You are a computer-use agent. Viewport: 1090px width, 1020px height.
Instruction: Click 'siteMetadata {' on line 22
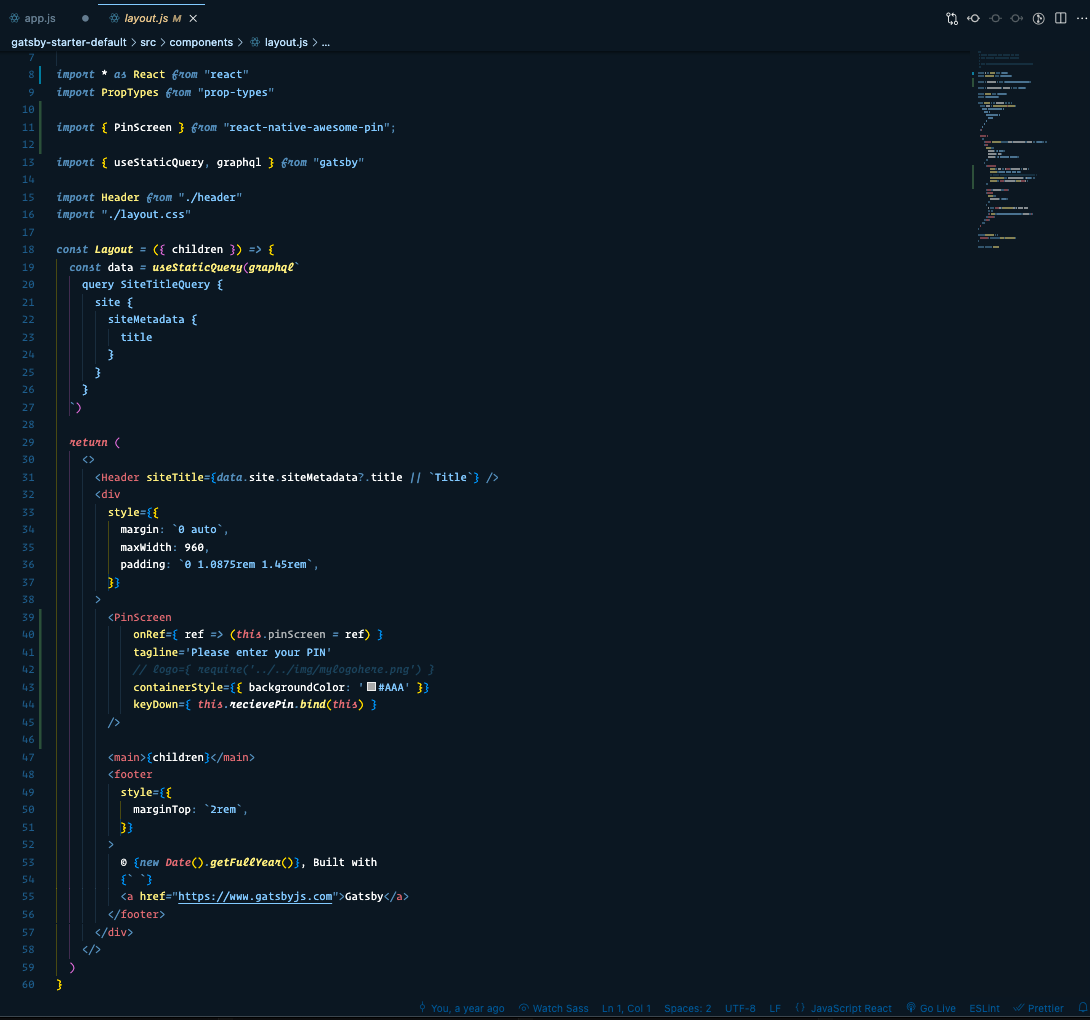point(152,319)
